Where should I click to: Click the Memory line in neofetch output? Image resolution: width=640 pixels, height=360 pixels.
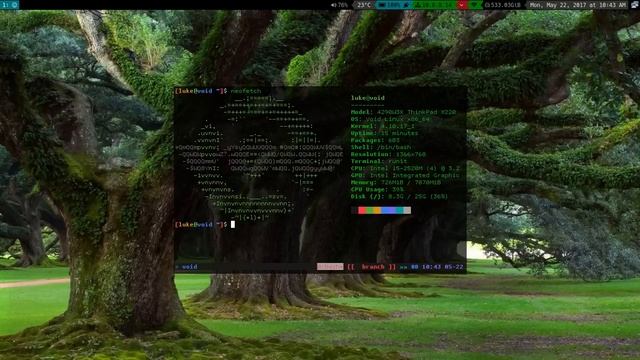tap(396, 182)
